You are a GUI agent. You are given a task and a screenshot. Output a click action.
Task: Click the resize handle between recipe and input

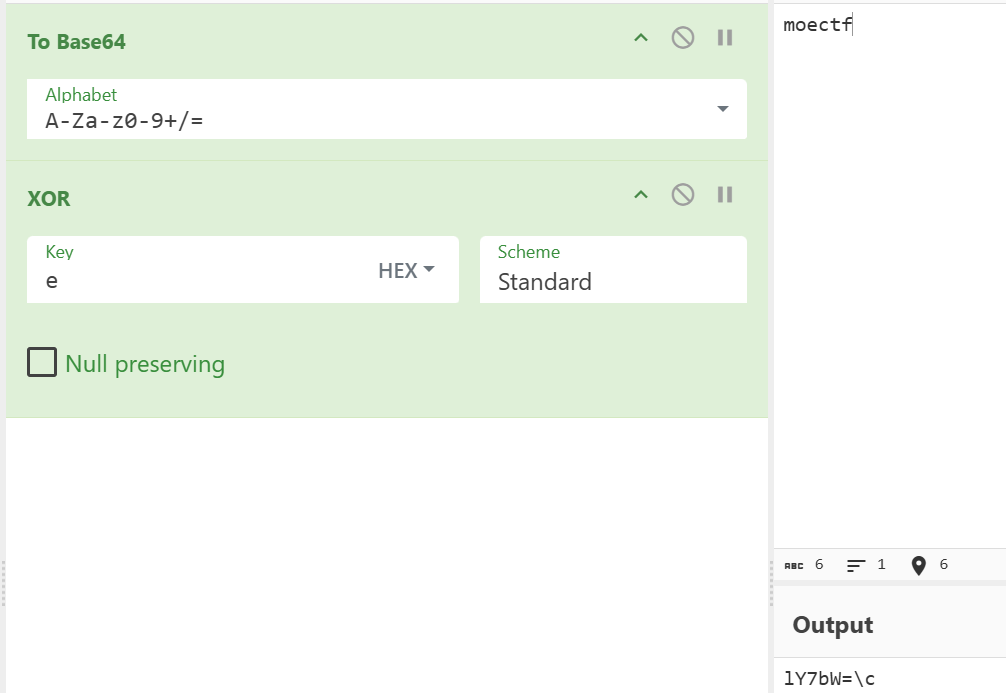point(771,583)
